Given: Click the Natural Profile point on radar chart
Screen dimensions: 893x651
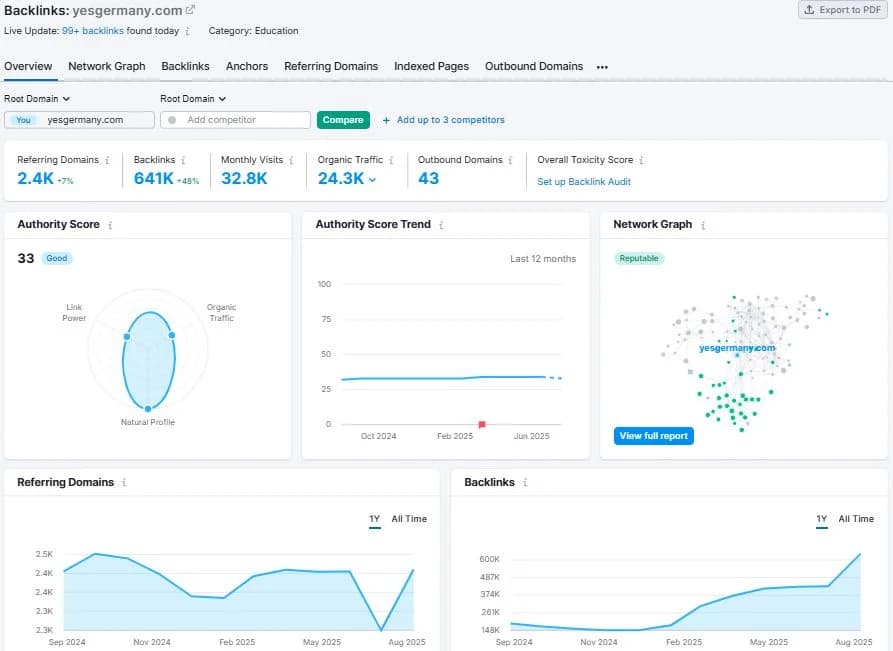Looking at the screenshot, I should (x=148, y=408).
